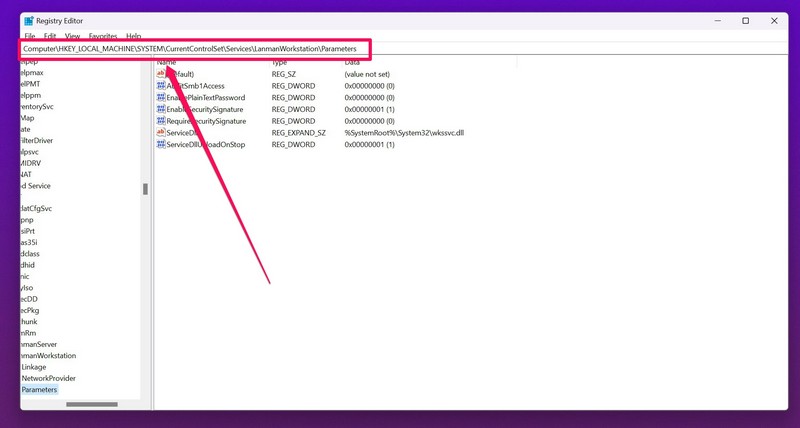The width and height of the screenshot is (800, 428).
Task: Select the AuditSmb1Access value name
Action: click(x=195, y=86)
